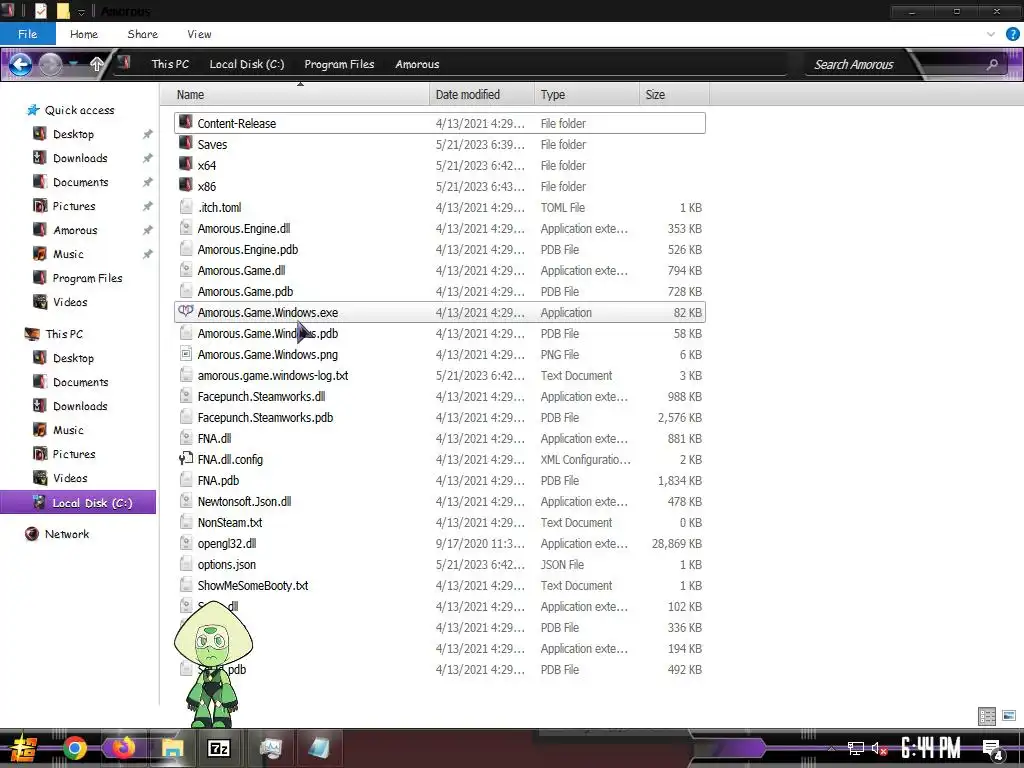1024x768 pixels.
Task: Select opengl32.dll file
Action: coord(440,543)
